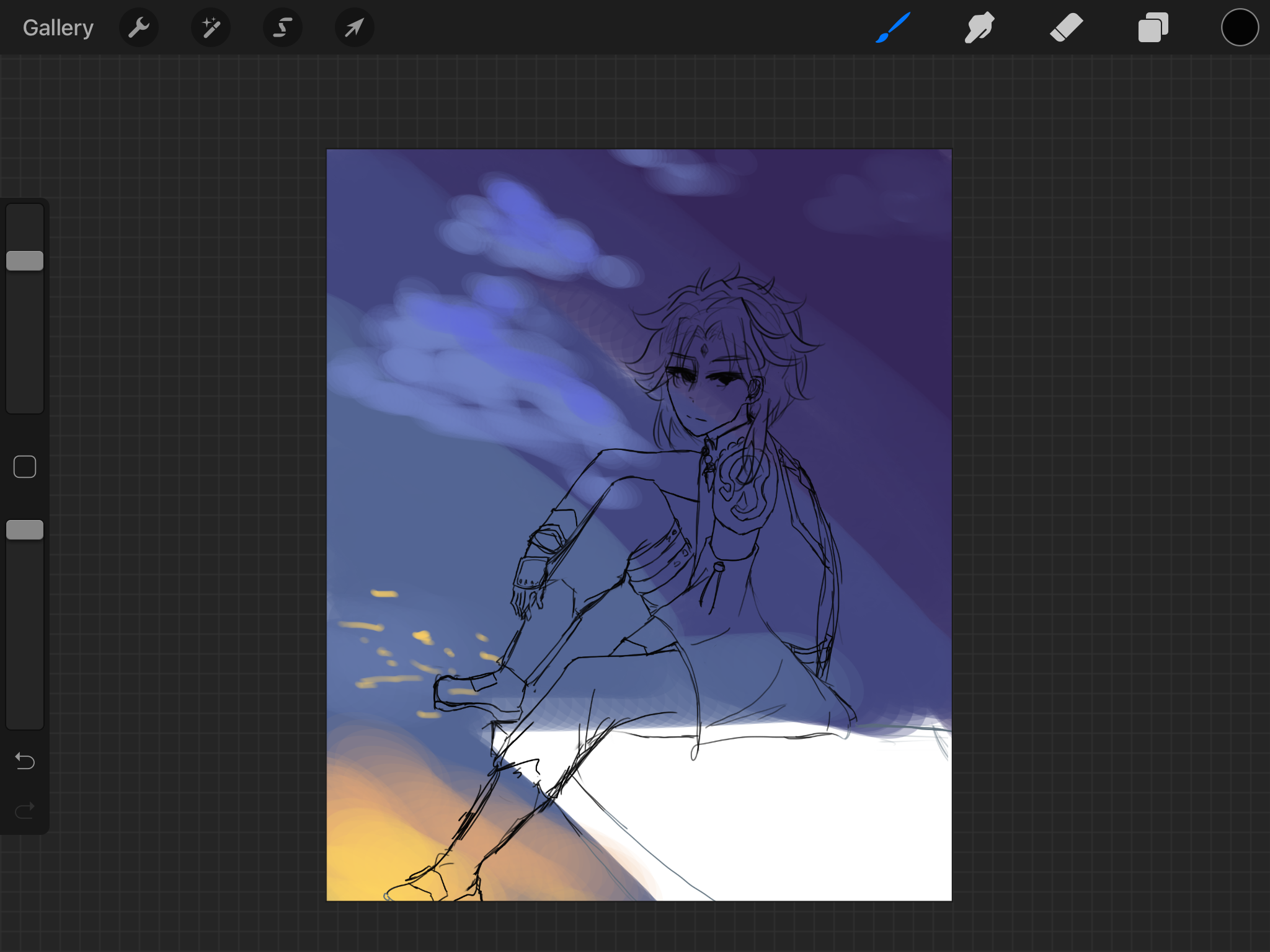The image size is (1270, 952).
Task: Select the Eraser tool
Action: pyautogui.click(x=1066, y=28)
